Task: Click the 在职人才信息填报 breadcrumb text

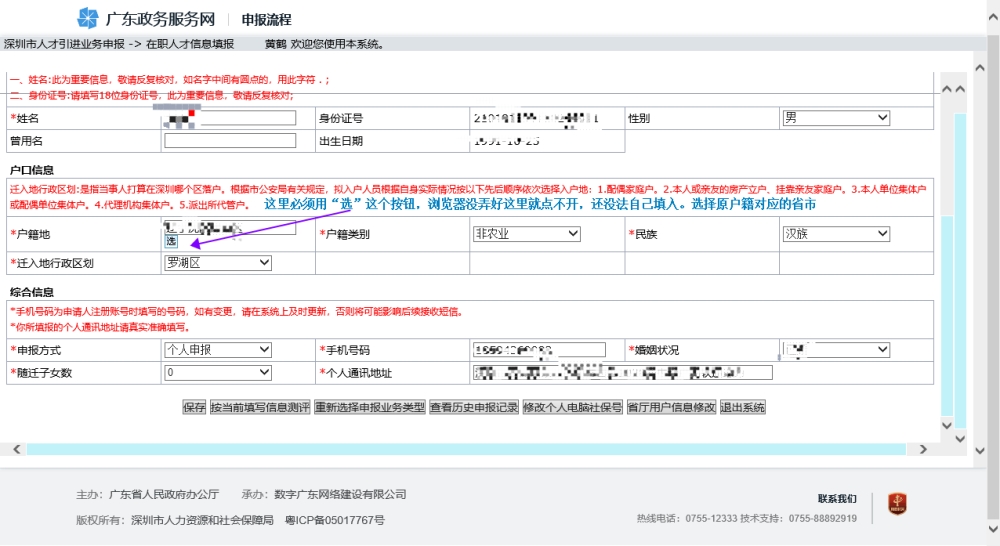Action: click(x=190, y=44)
